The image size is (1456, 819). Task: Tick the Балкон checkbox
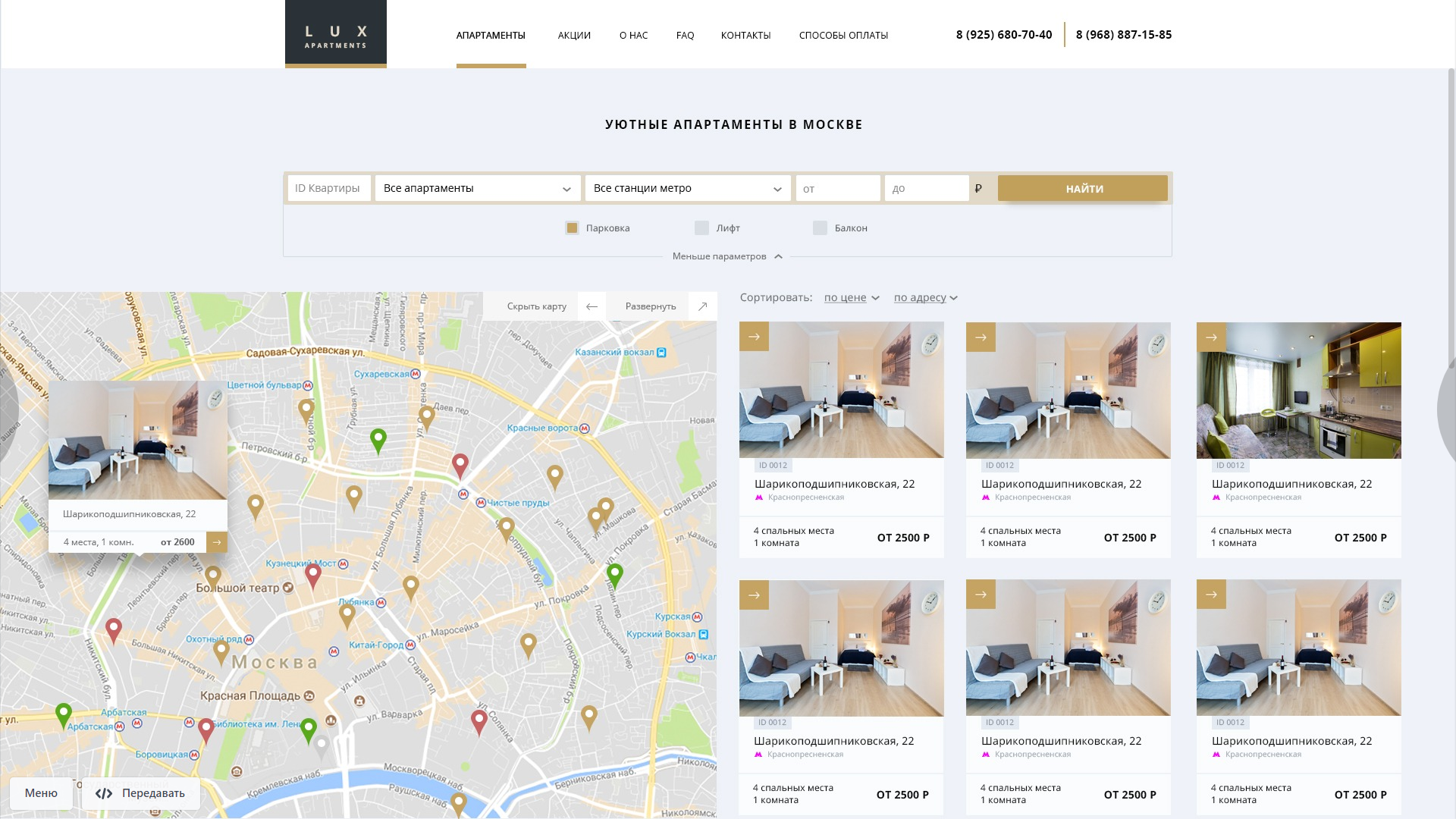(x=820, y=227)
